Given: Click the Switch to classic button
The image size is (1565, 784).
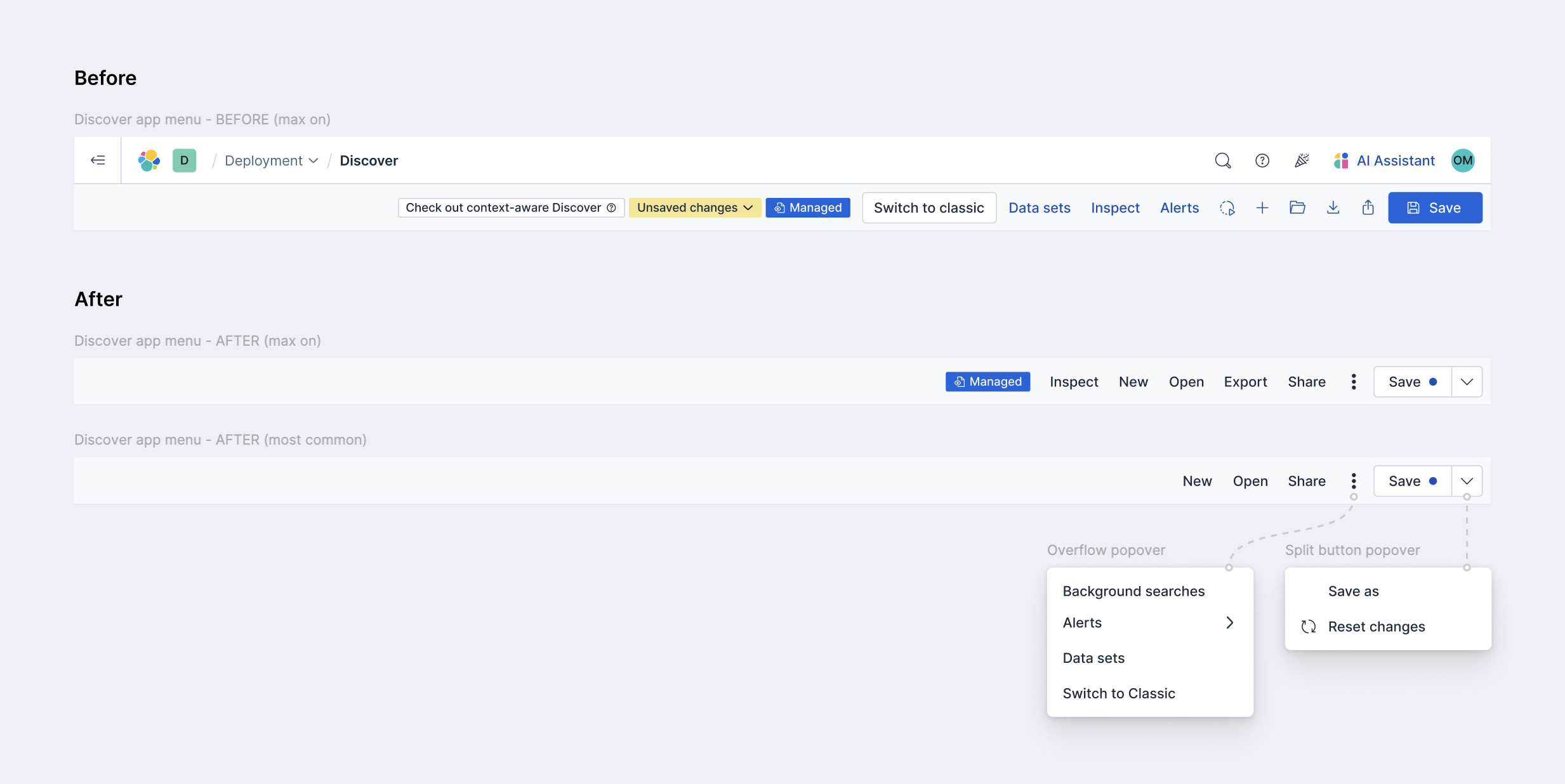Looking at the screenshot, I should click(928, 207).
